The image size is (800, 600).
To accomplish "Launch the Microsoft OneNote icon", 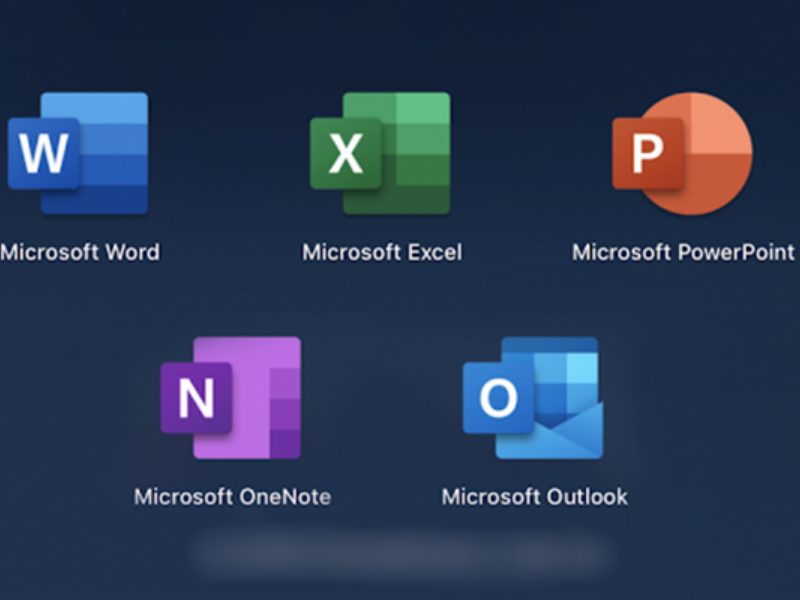I will point(231,397).
